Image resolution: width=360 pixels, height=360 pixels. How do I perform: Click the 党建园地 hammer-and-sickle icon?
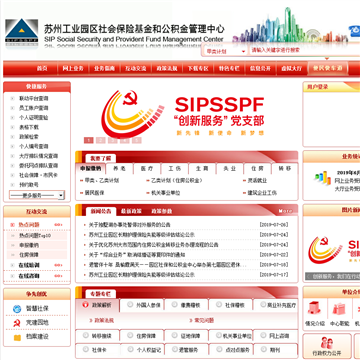pos(17,323)
